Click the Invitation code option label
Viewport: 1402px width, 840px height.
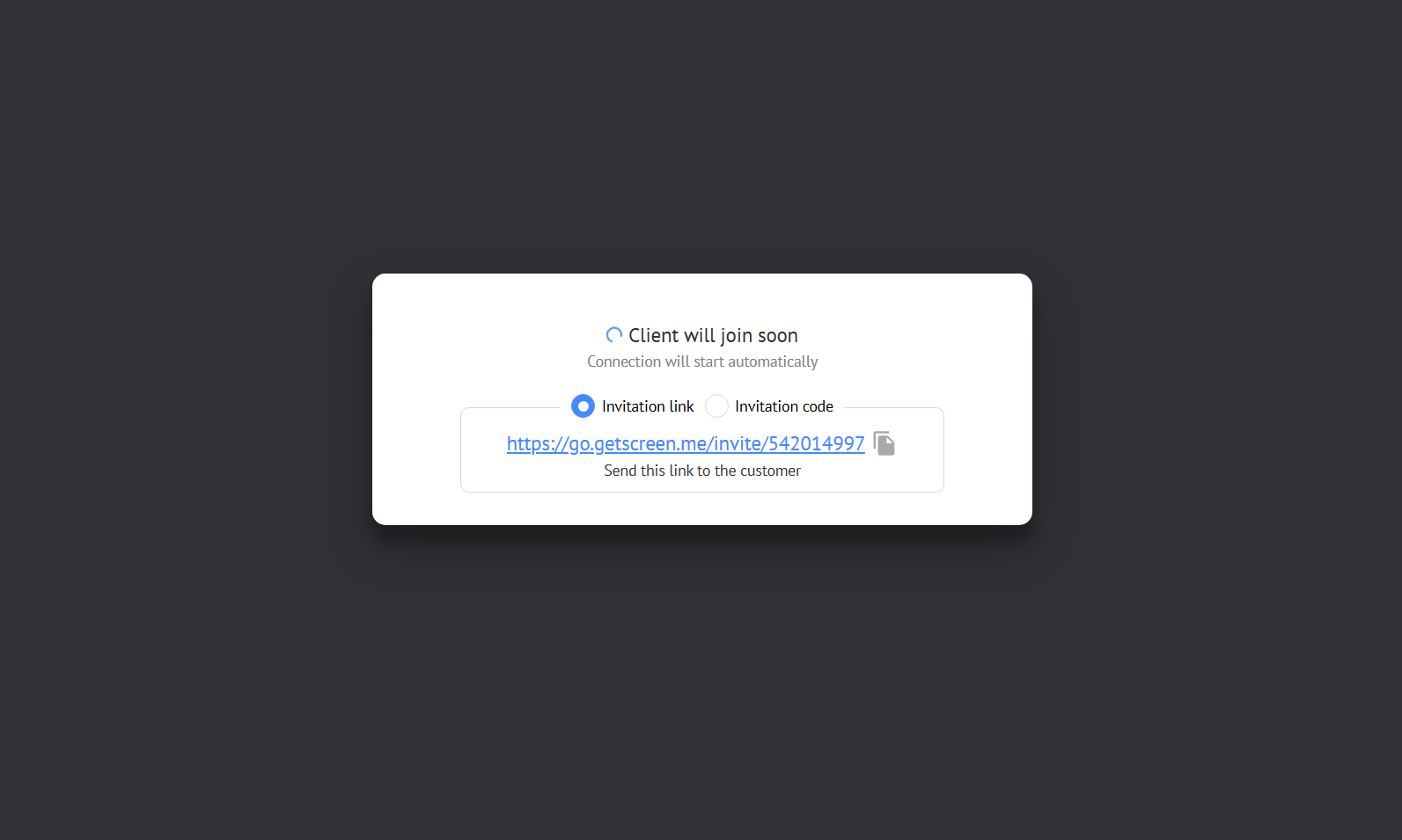pyautogui.click(x=784, y=406)
